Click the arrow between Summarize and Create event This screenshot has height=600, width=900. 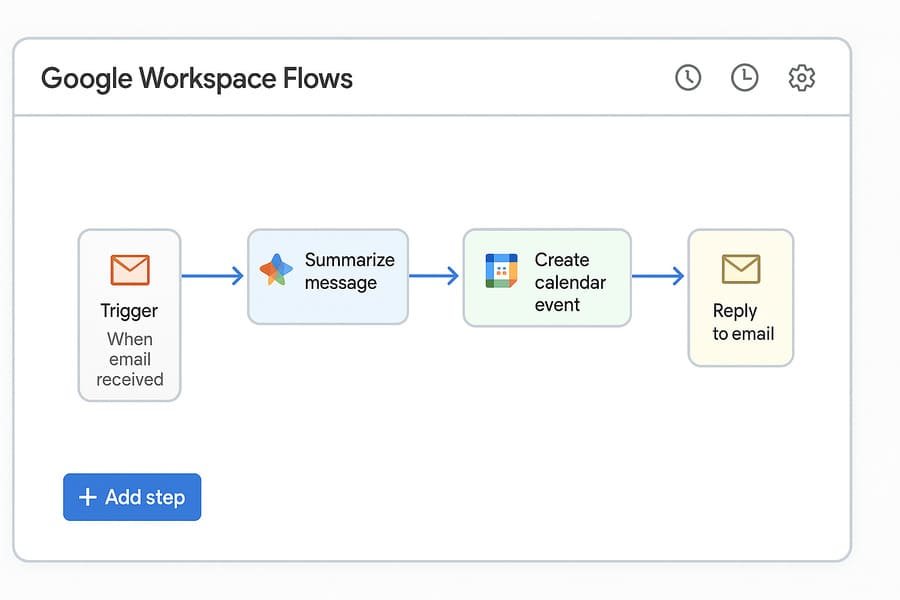coord(434,276)
